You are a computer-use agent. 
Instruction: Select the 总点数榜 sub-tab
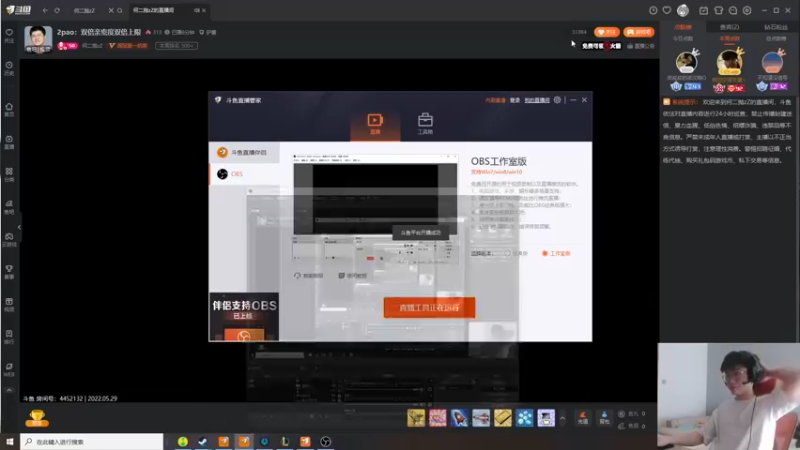776,39
